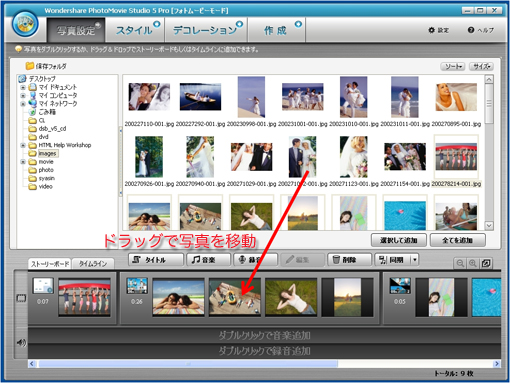The width and height of the screenshot is (510, 383).
Task: Click the timeline scrollbar right arrow
Action: pos(497,363)
